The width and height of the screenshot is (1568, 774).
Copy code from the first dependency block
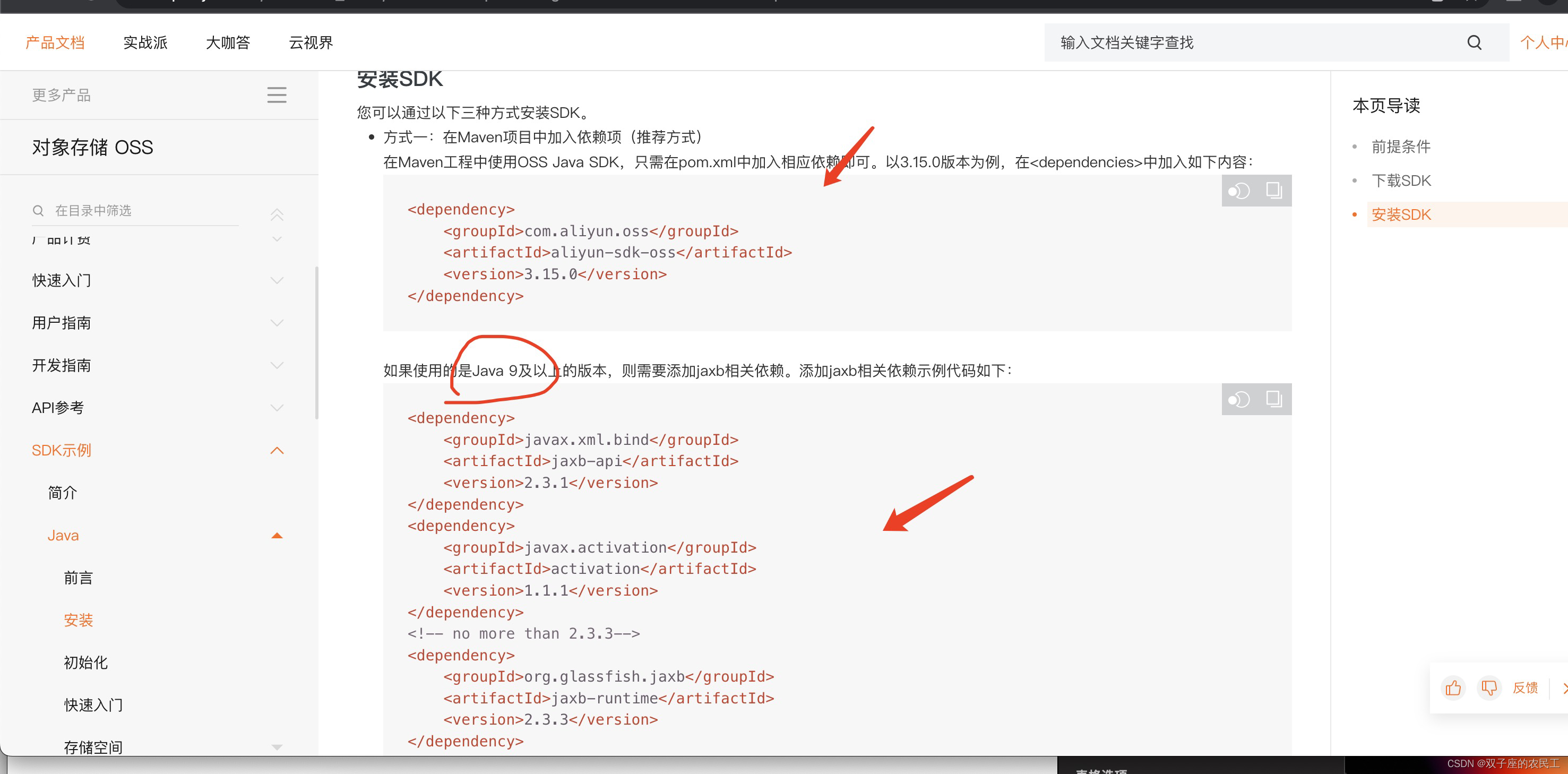coord(1274,190)
